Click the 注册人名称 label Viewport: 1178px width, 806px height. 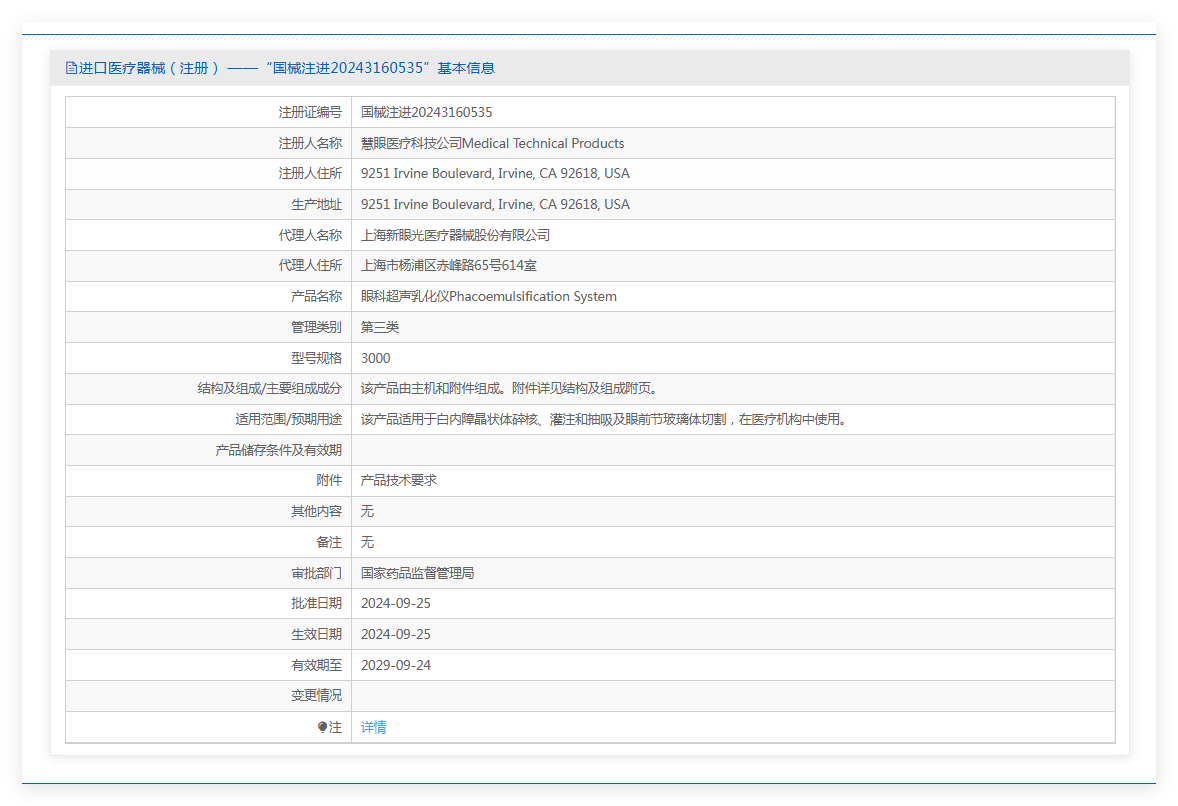point(310,143)
